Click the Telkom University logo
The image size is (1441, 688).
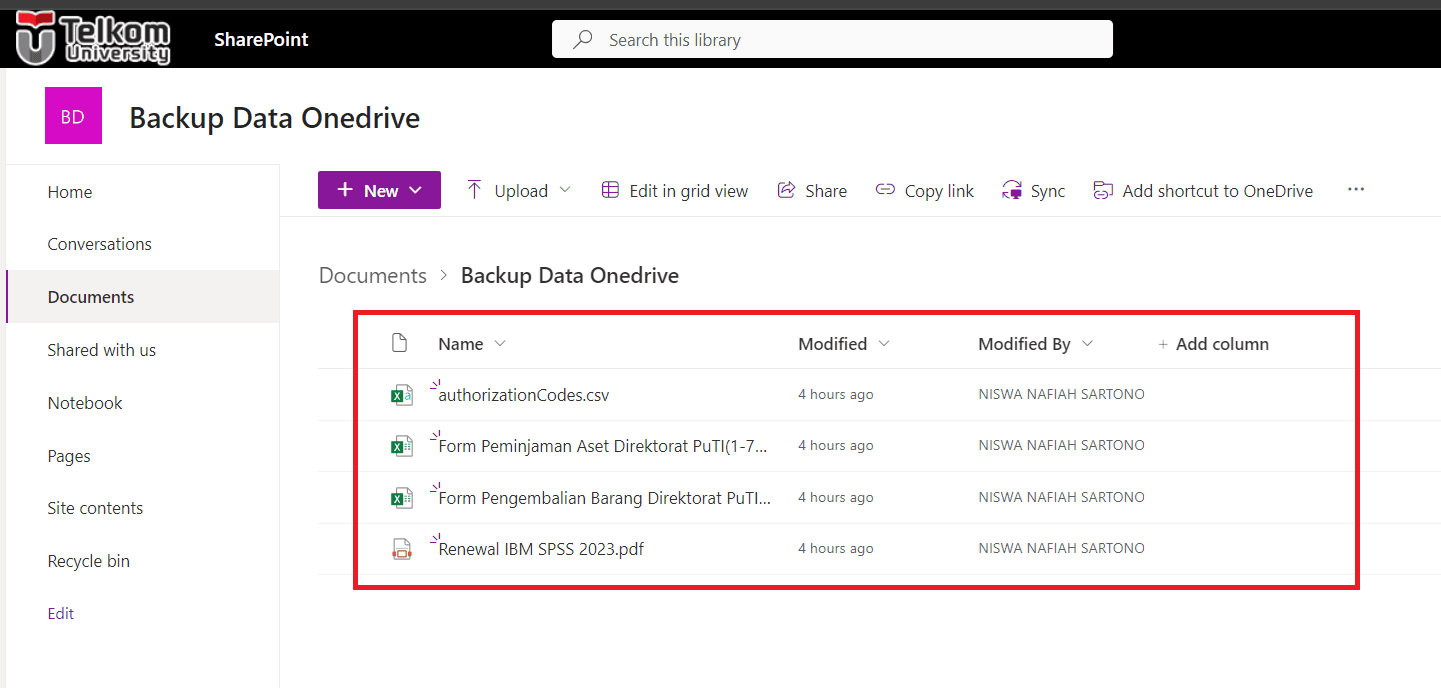93,39
